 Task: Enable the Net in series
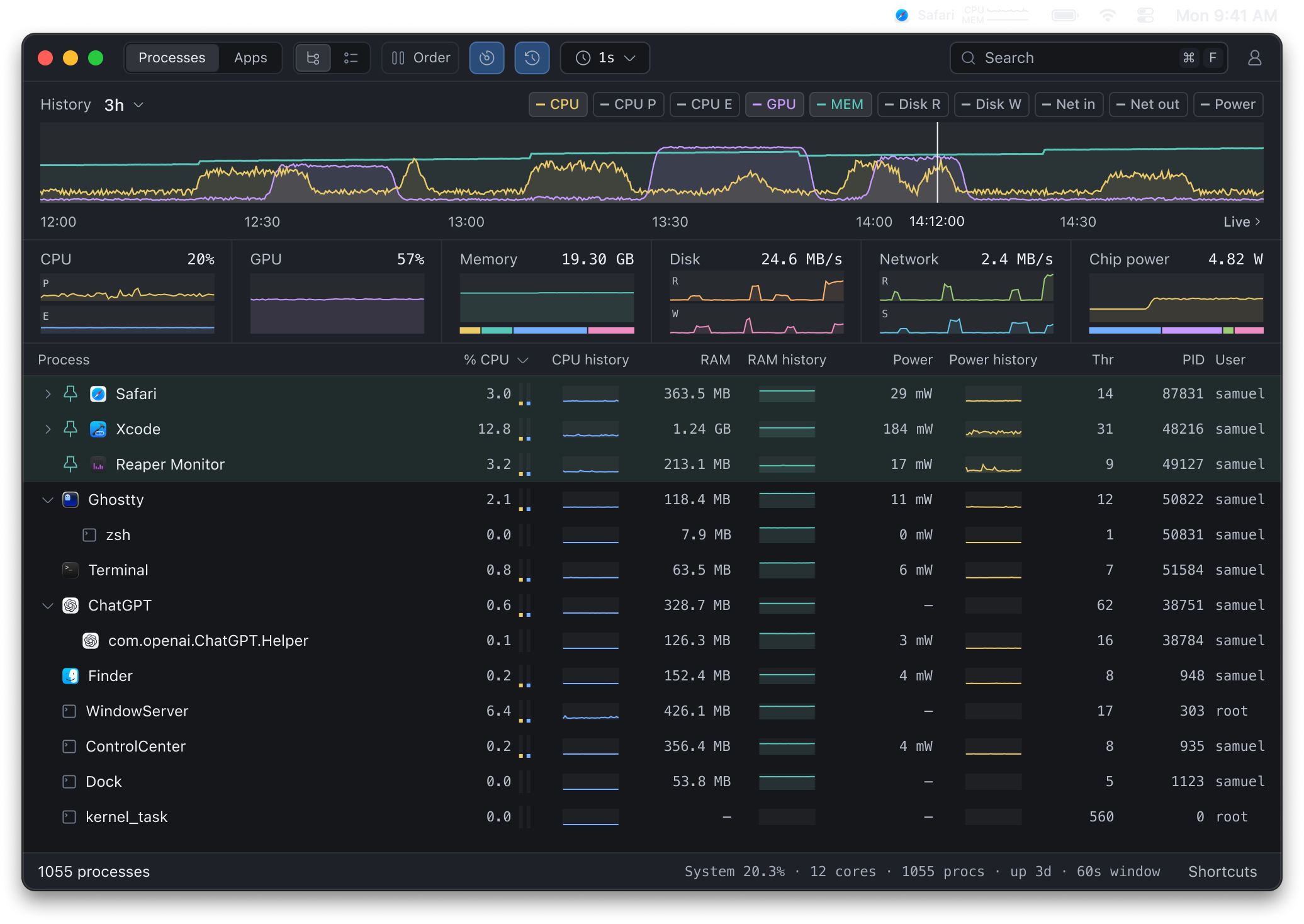click(1069, 104)
